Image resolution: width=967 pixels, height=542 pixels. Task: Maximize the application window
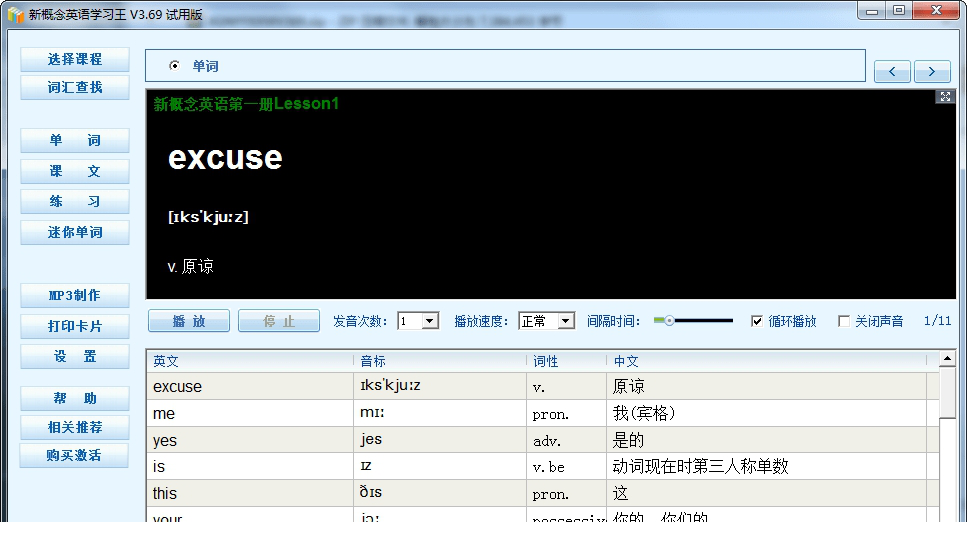click(x=899, y=10)
